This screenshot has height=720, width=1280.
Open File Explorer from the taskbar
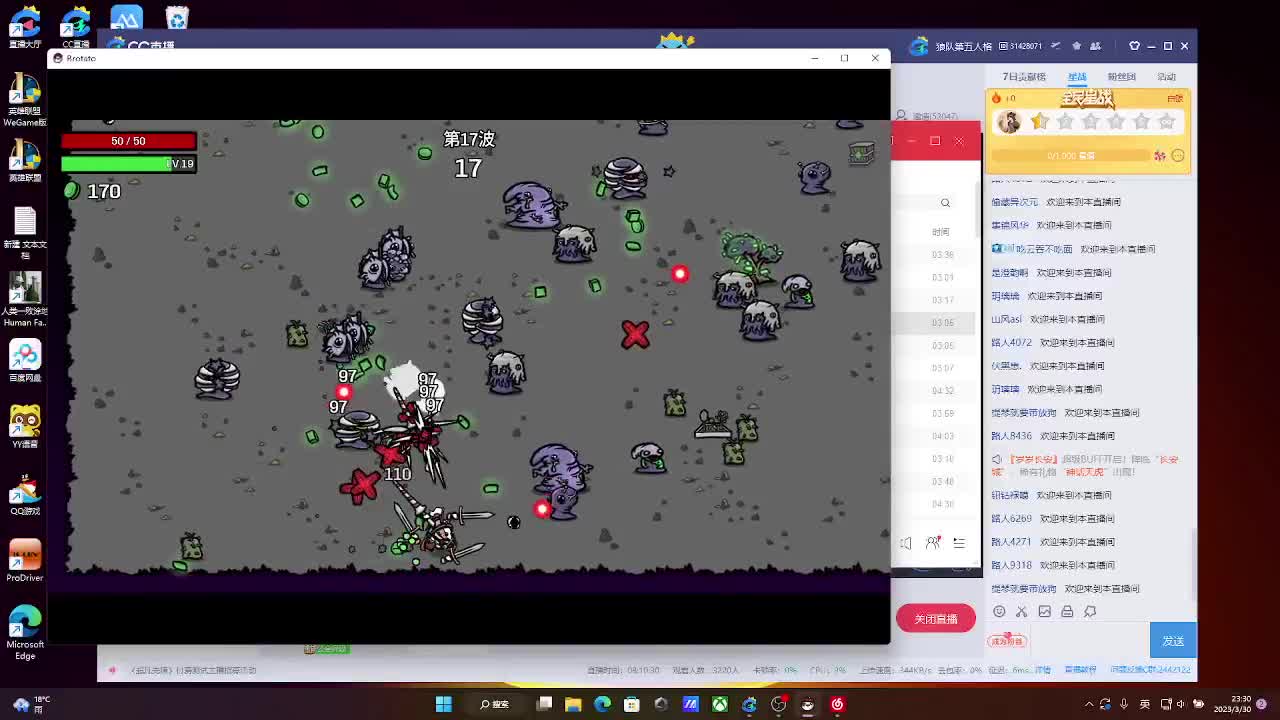[x=573, y=705]
